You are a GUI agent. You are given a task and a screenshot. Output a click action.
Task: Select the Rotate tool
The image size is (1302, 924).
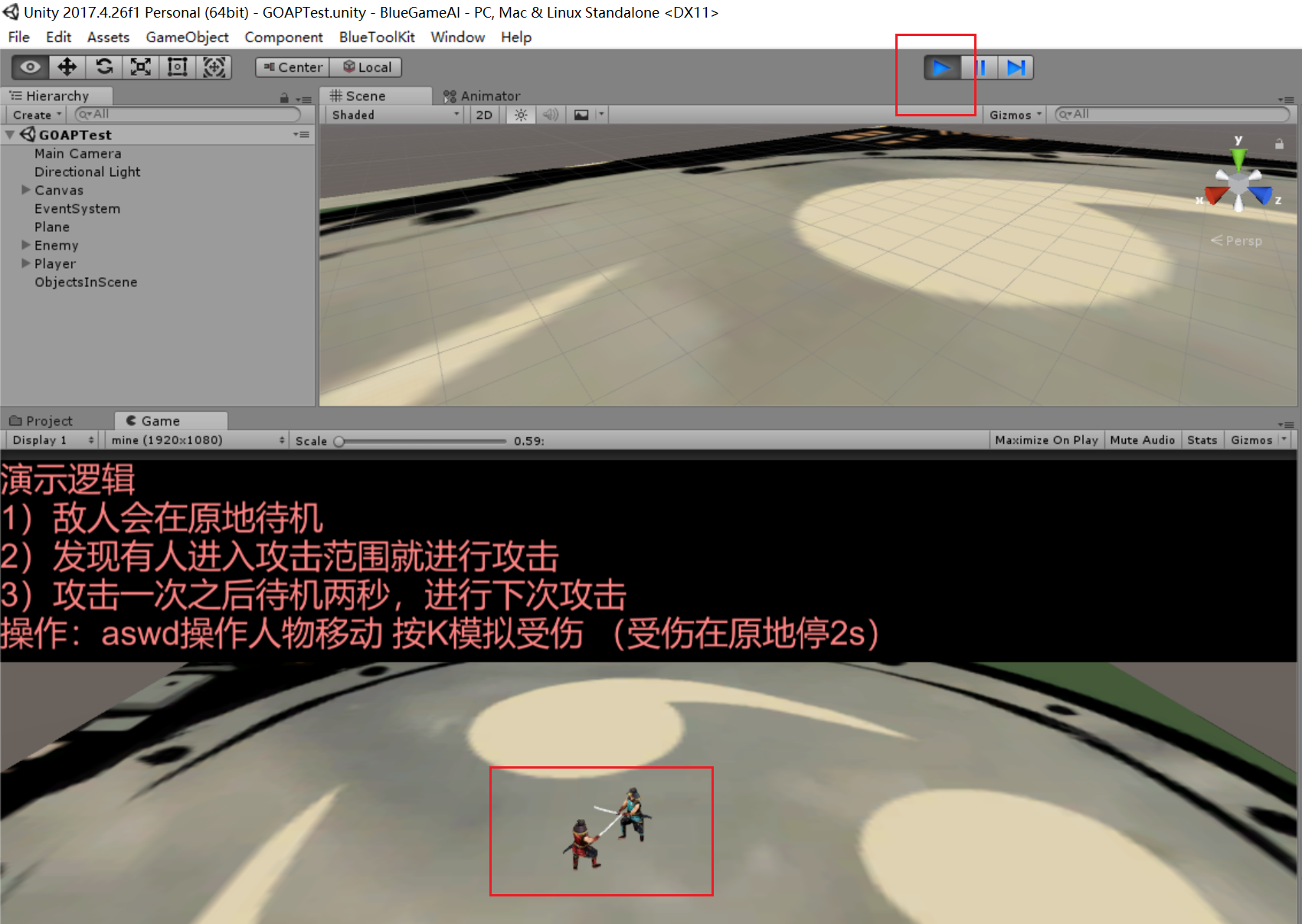coord(104,67)
